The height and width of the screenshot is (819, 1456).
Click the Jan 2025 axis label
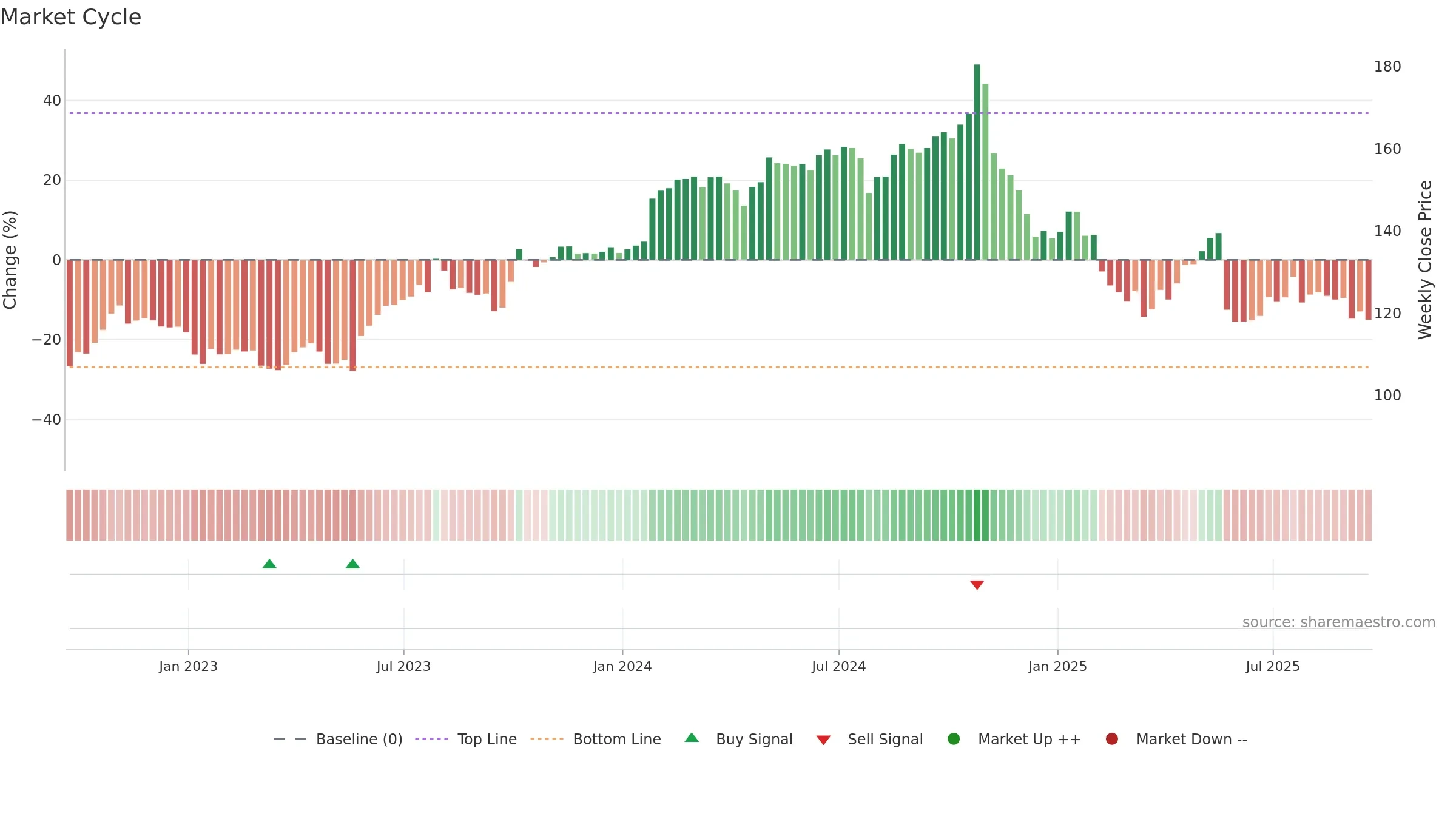point(1057,667)
